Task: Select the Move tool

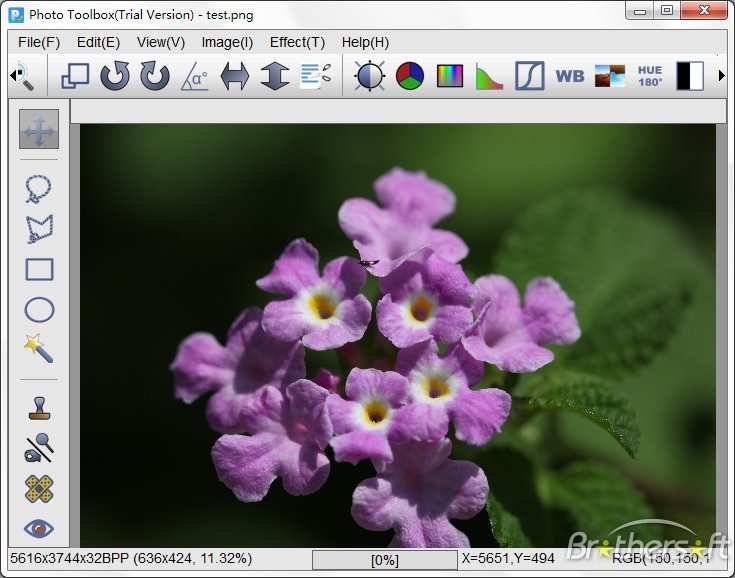Action: pyautogui.click(x=39, y=129)
